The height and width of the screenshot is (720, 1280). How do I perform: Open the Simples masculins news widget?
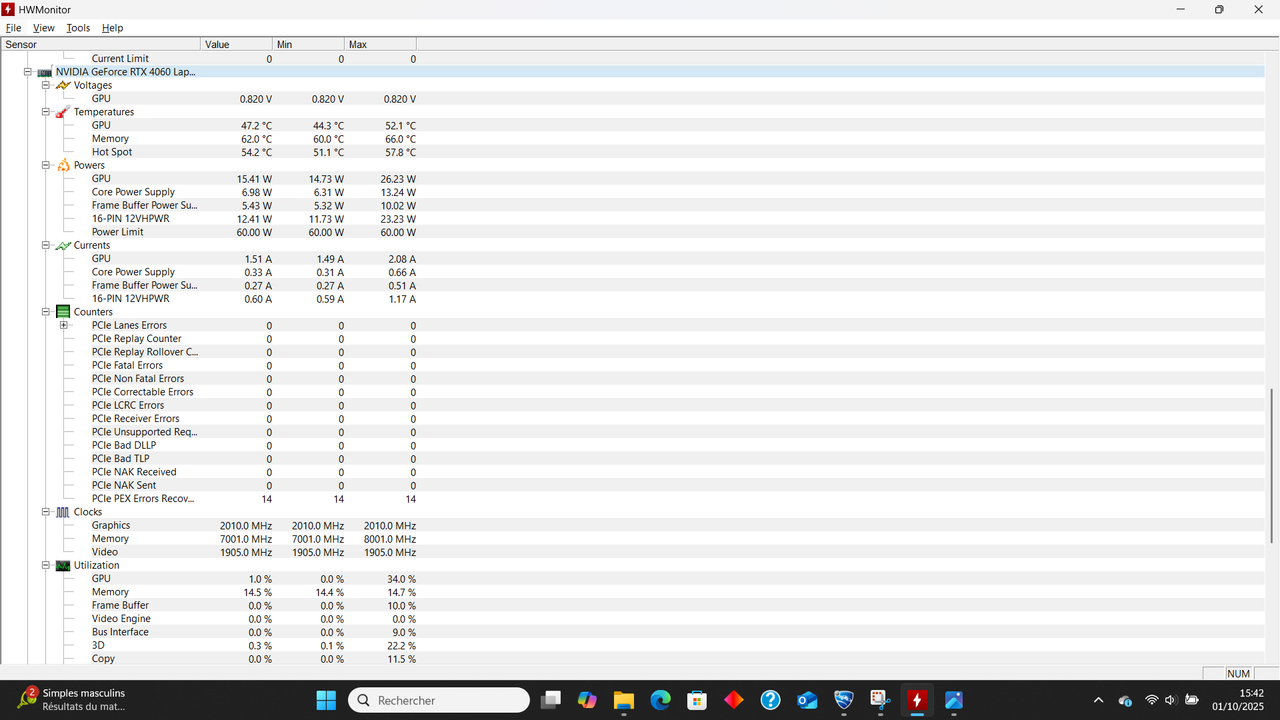72,700
